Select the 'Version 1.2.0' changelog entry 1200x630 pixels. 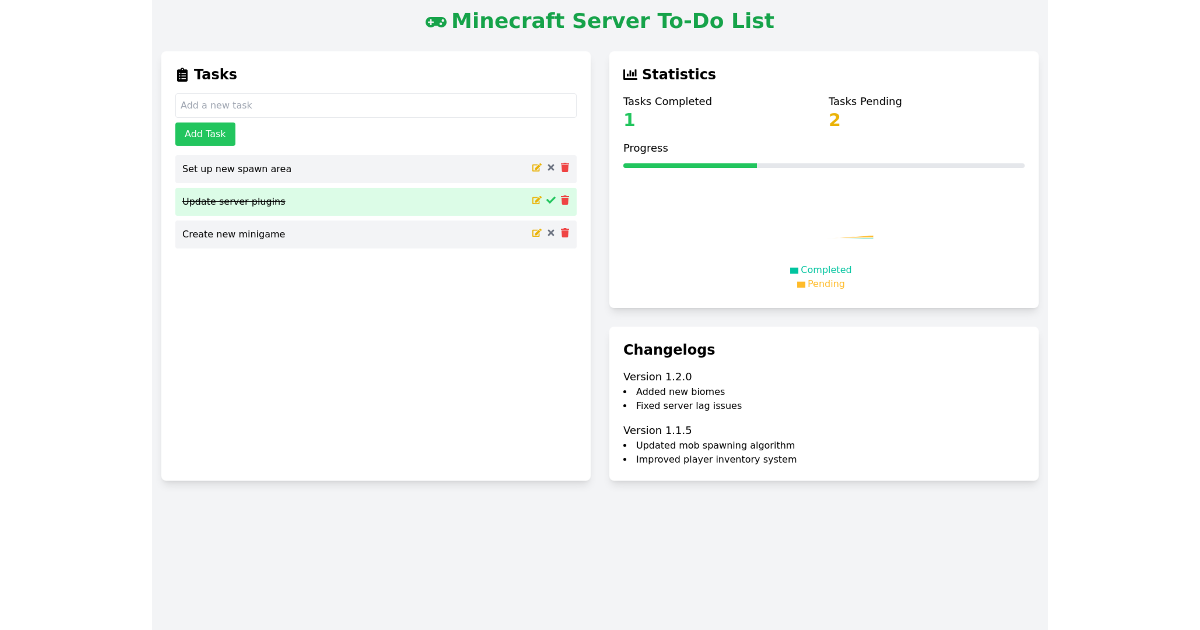[657, 376]
